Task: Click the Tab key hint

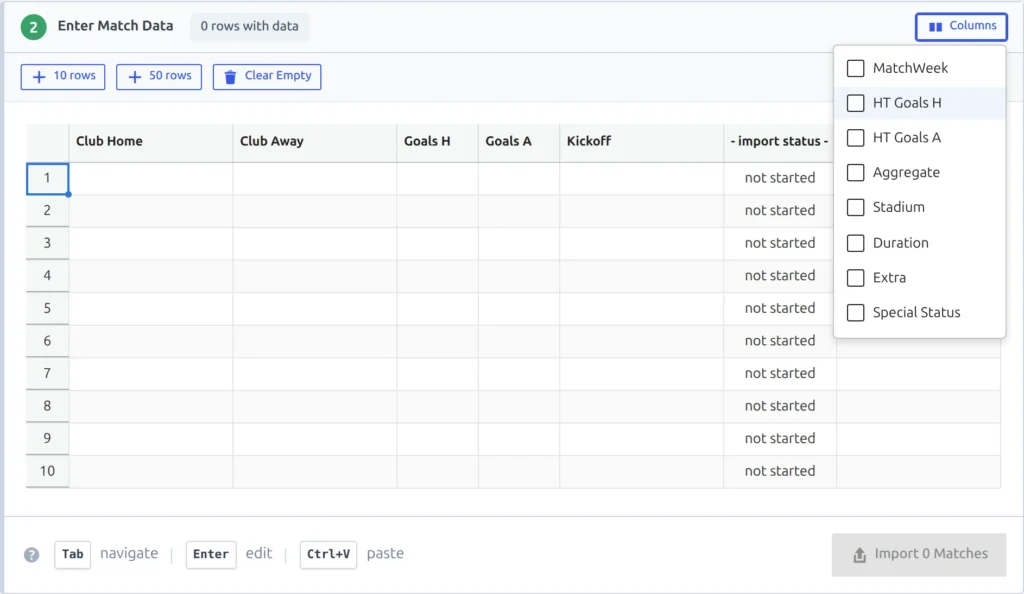Action: point(72,555)
